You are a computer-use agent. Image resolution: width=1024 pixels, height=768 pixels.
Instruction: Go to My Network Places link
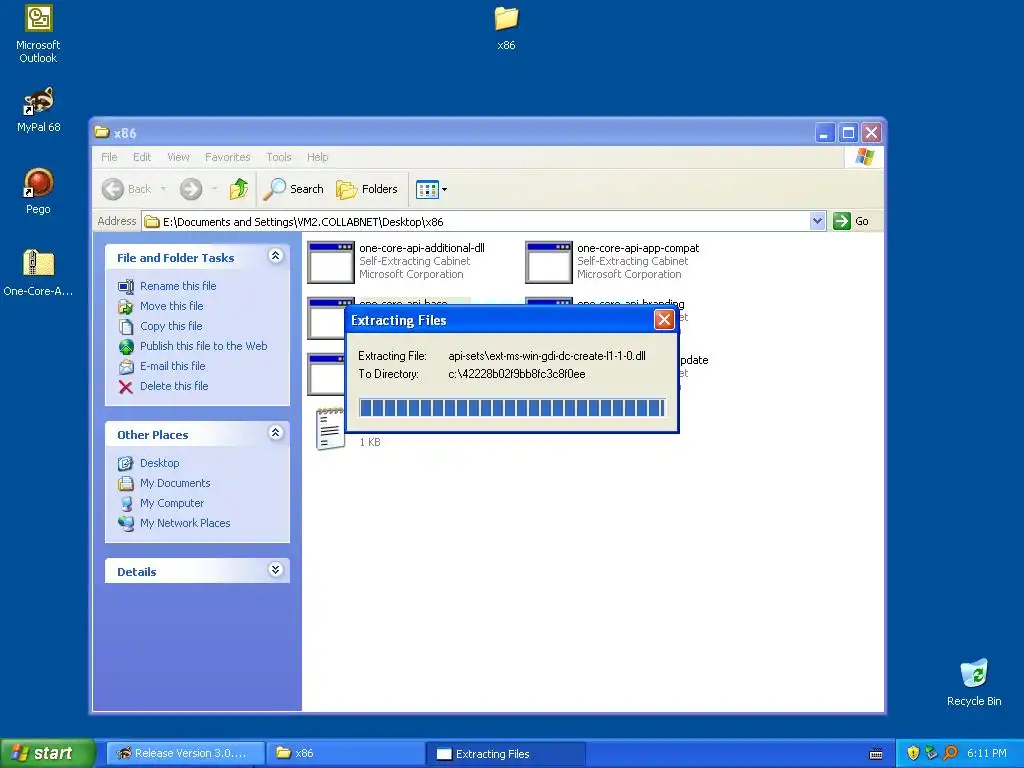point(185,523)
